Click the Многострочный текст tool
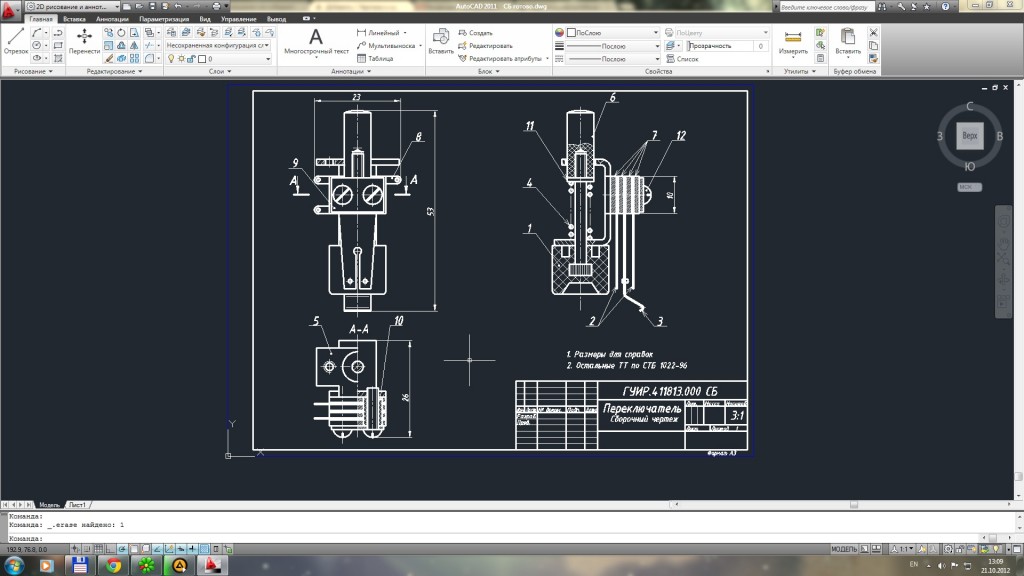The image size is (1024, 576). tap(316, 41)
